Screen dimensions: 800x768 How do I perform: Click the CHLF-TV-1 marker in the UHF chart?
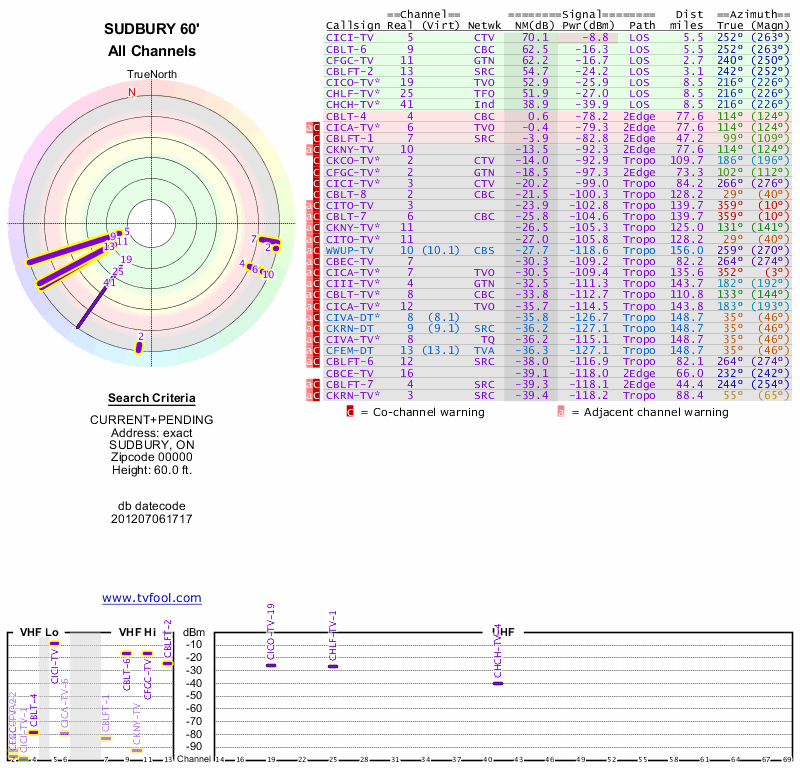333,666
